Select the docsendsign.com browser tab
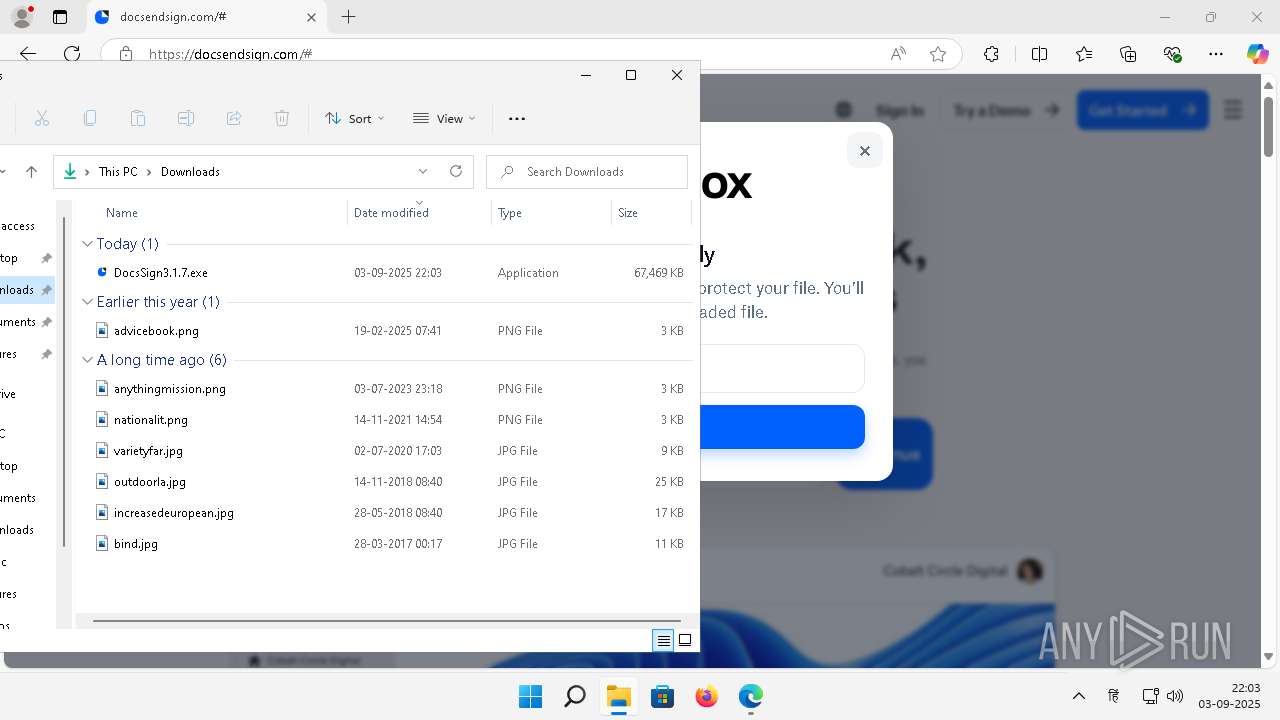 tap(207, 17)
